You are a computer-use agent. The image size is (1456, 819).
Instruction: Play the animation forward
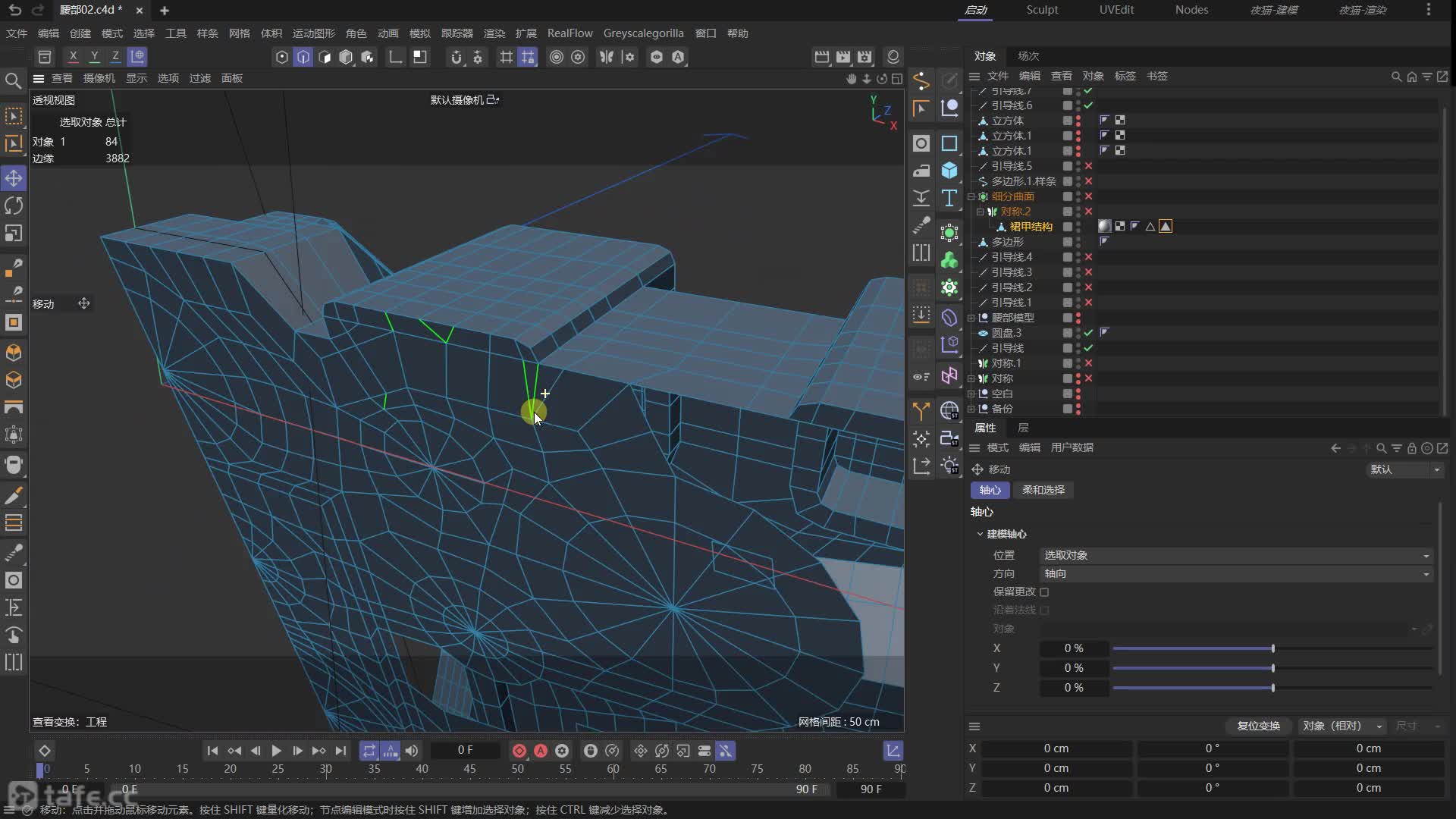click(x=276, y=751)
